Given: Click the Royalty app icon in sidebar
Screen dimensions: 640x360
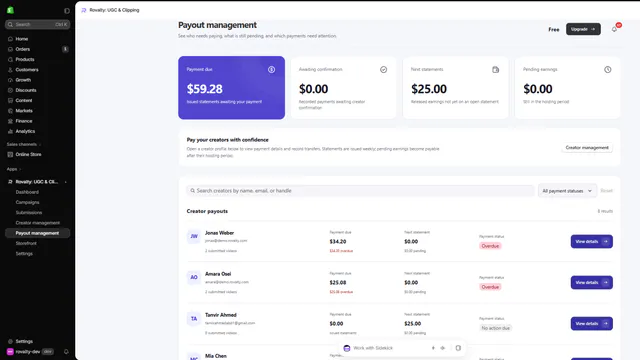Looking at the screenshot, I should tap(10, 182).
